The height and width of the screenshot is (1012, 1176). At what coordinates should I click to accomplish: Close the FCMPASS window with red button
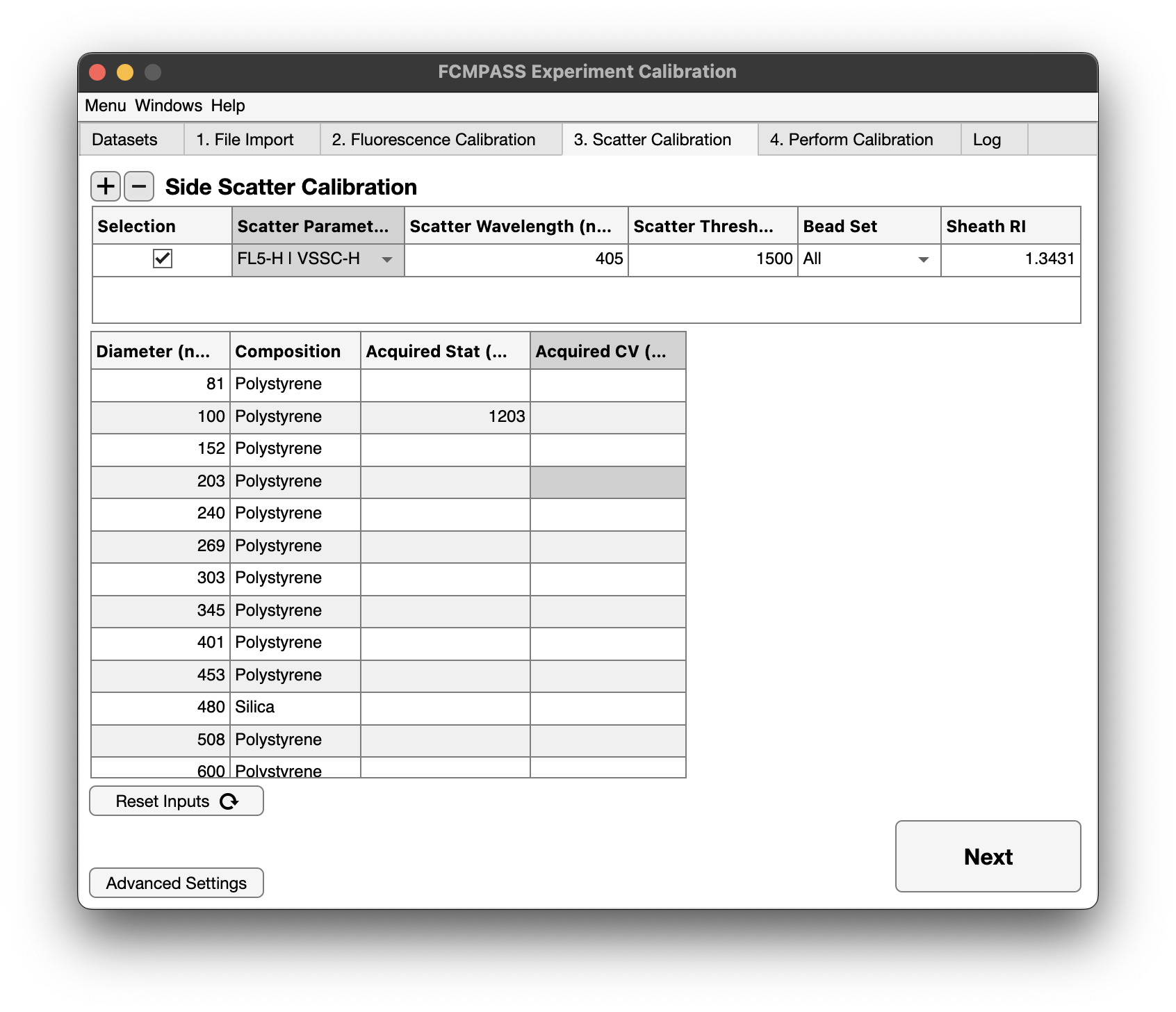tap(97, 72)
